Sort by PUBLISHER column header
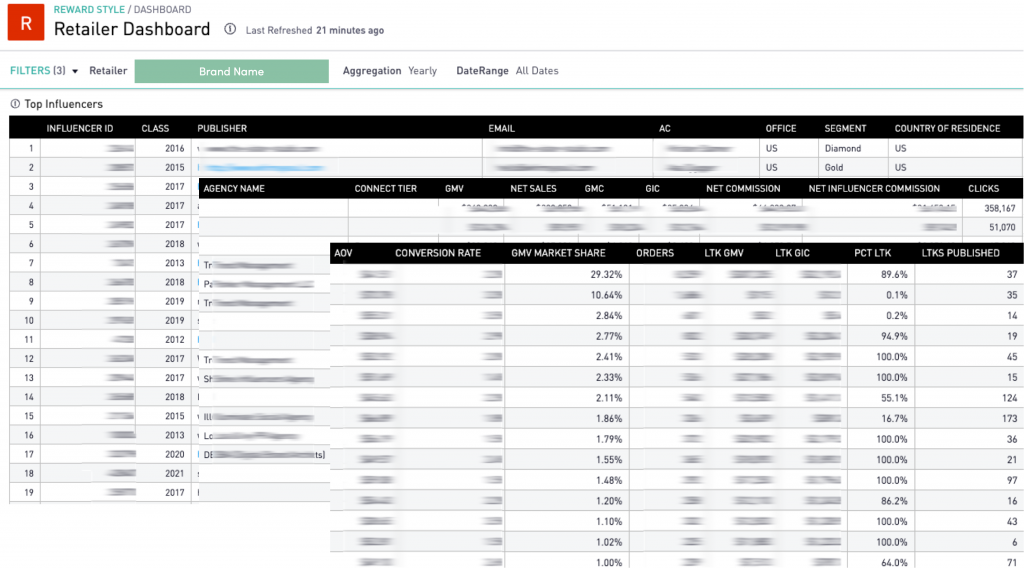Screen dimensions: 1024x568 click(x=222, y=129)
